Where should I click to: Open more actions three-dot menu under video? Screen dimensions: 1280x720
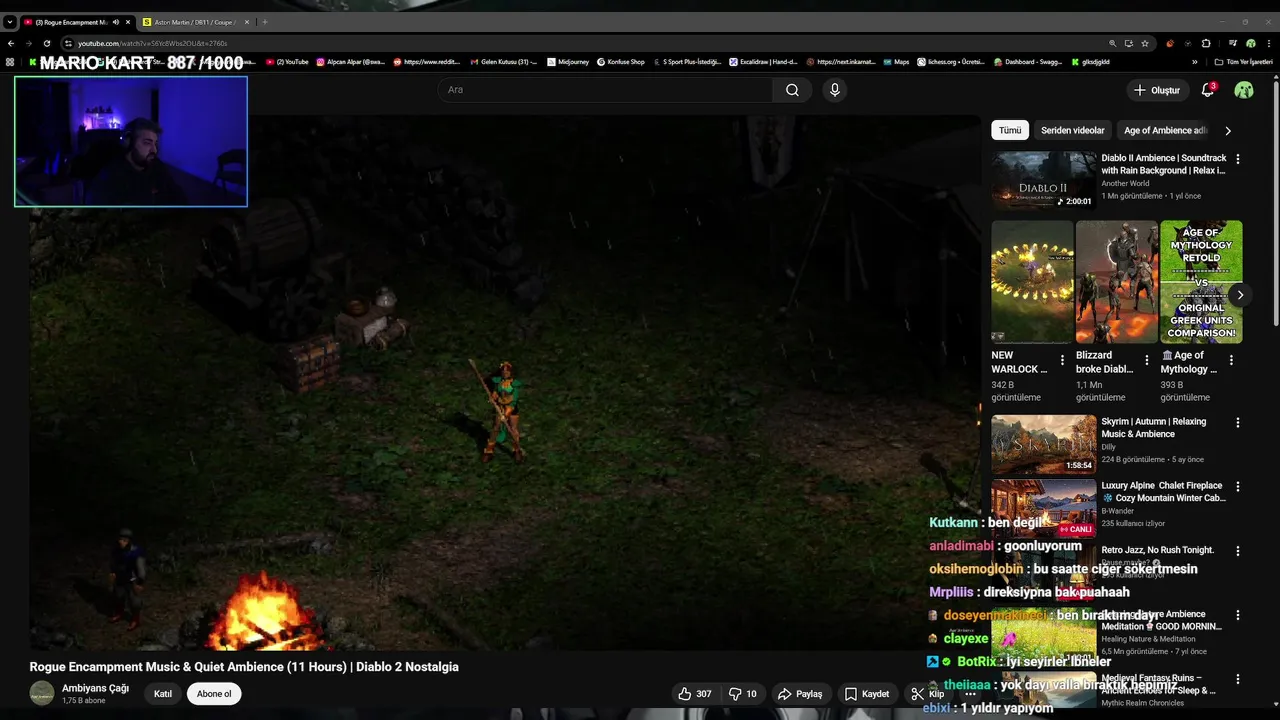pyautogui.click(x=970, y=694)
